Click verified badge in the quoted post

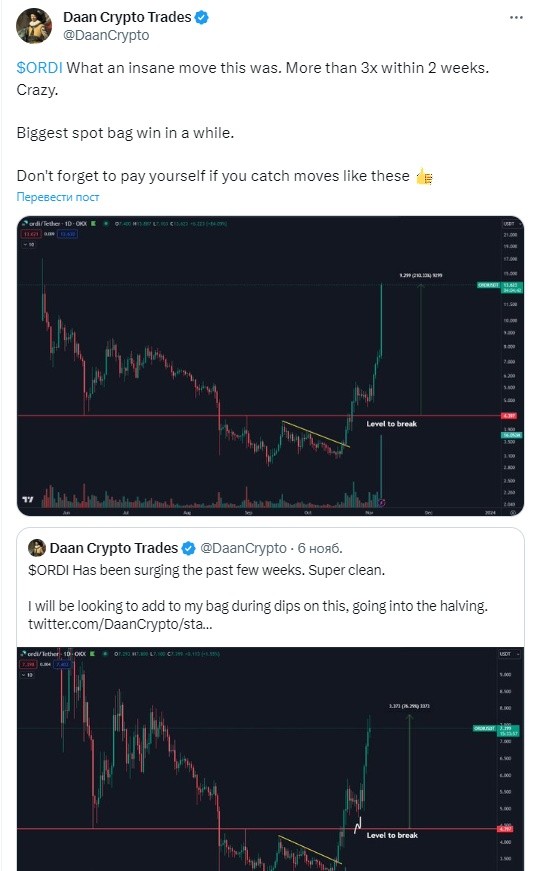pos(189,548)
